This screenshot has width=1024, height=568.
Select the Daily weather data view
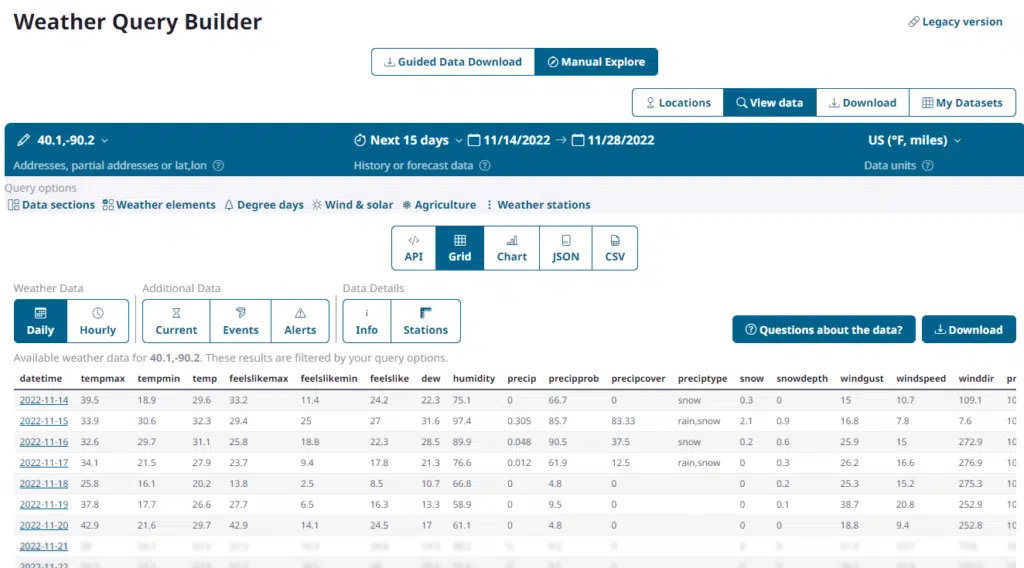pos(41,321)
